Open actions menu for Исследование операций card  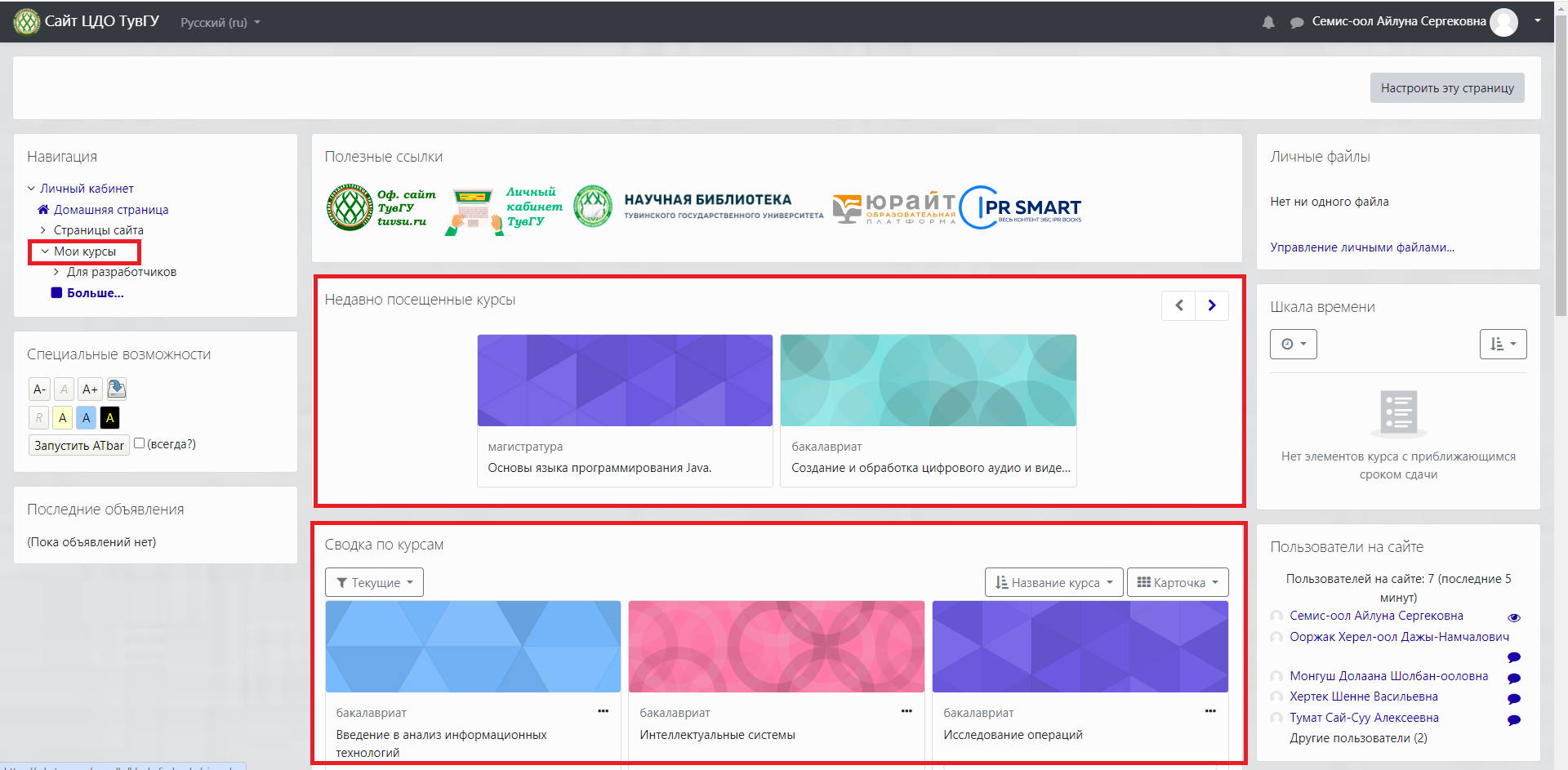tap(1210, 711)
